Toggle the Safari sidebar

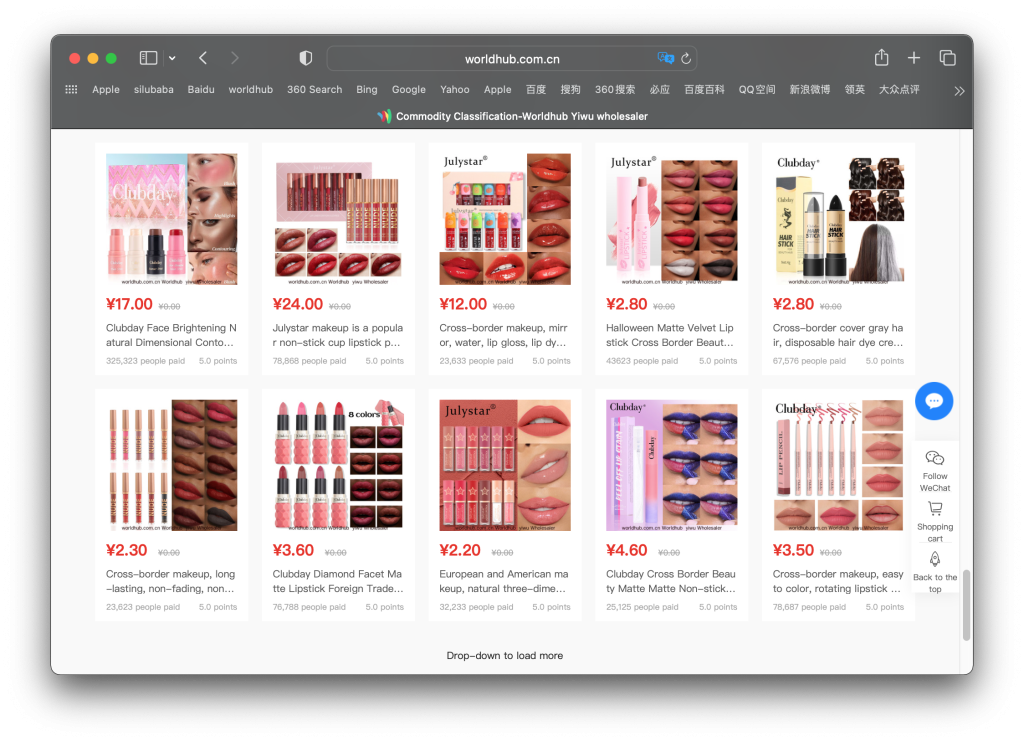(148, 58)
